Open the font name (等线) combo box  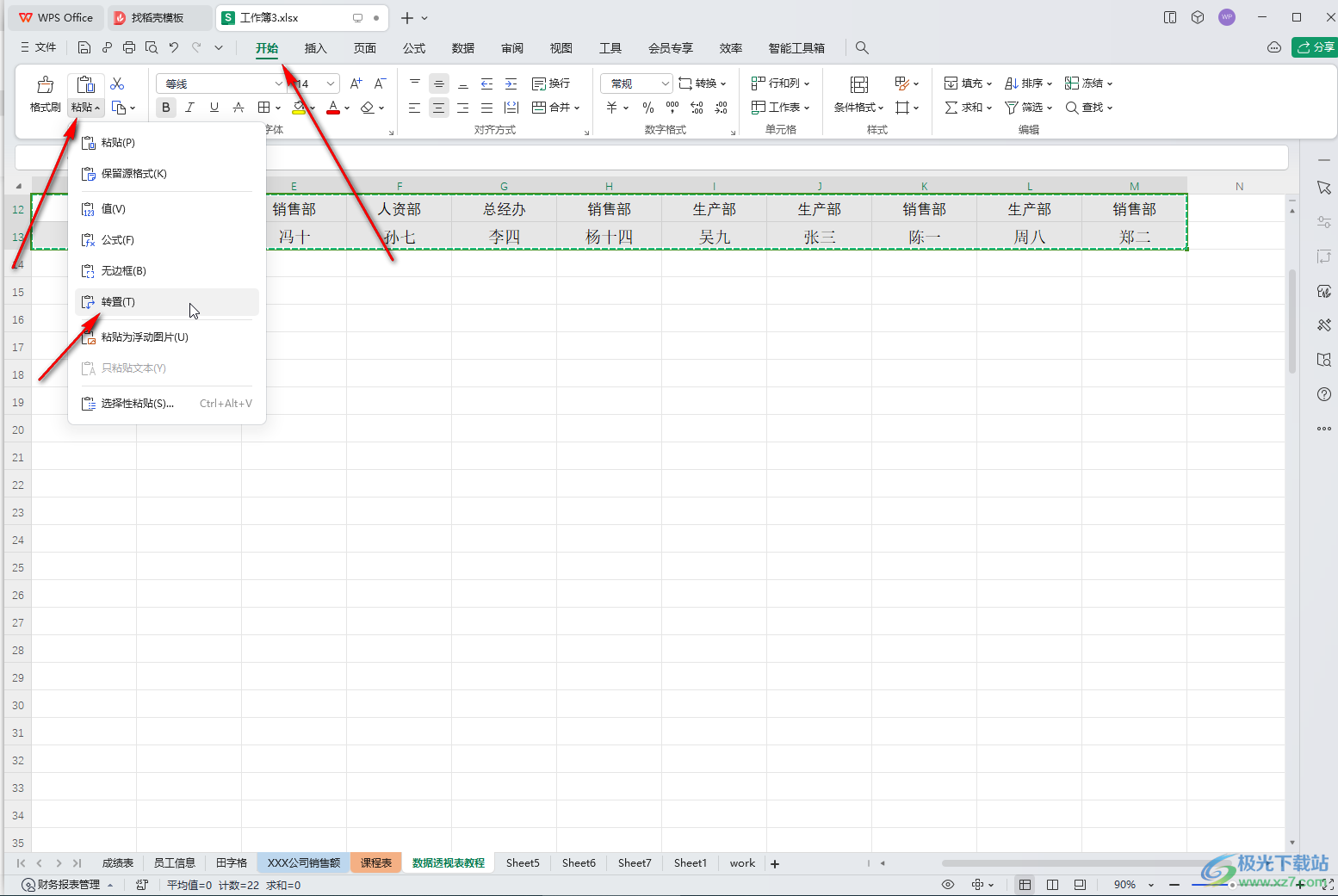pos(220,83)
